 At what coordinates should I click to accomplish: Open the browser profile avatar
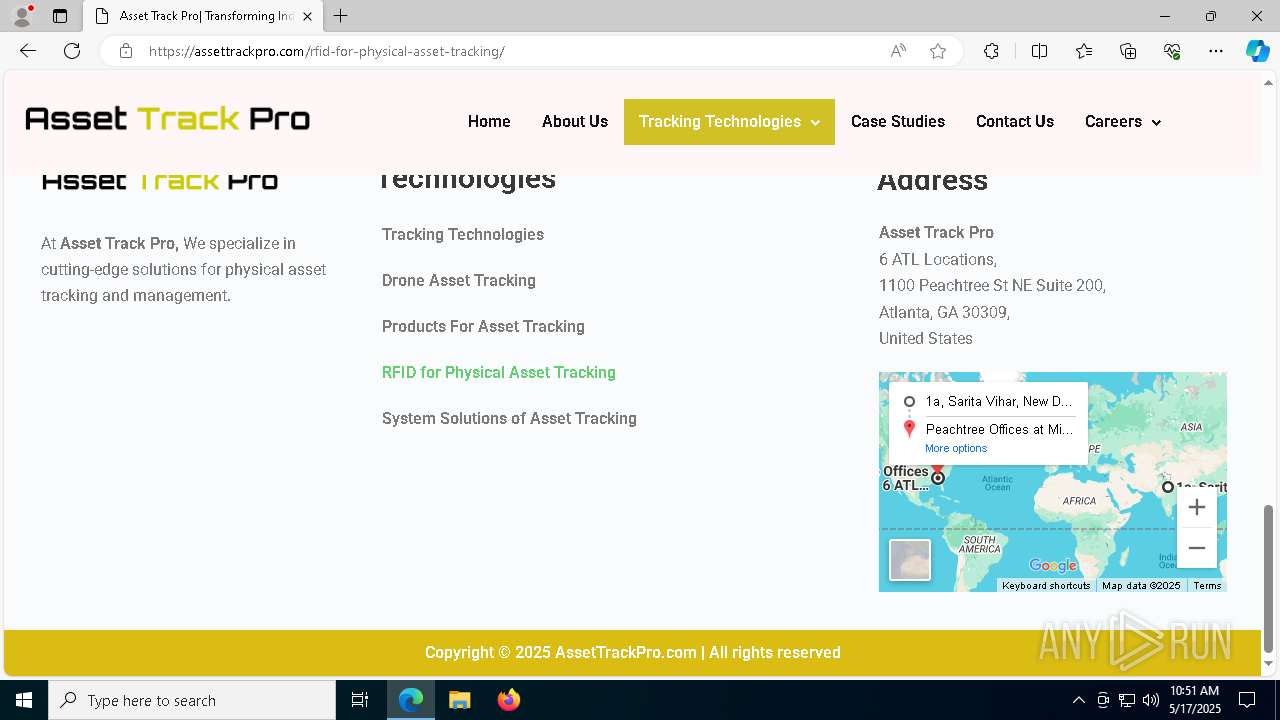pyautogui.click(x=22, y=16)
